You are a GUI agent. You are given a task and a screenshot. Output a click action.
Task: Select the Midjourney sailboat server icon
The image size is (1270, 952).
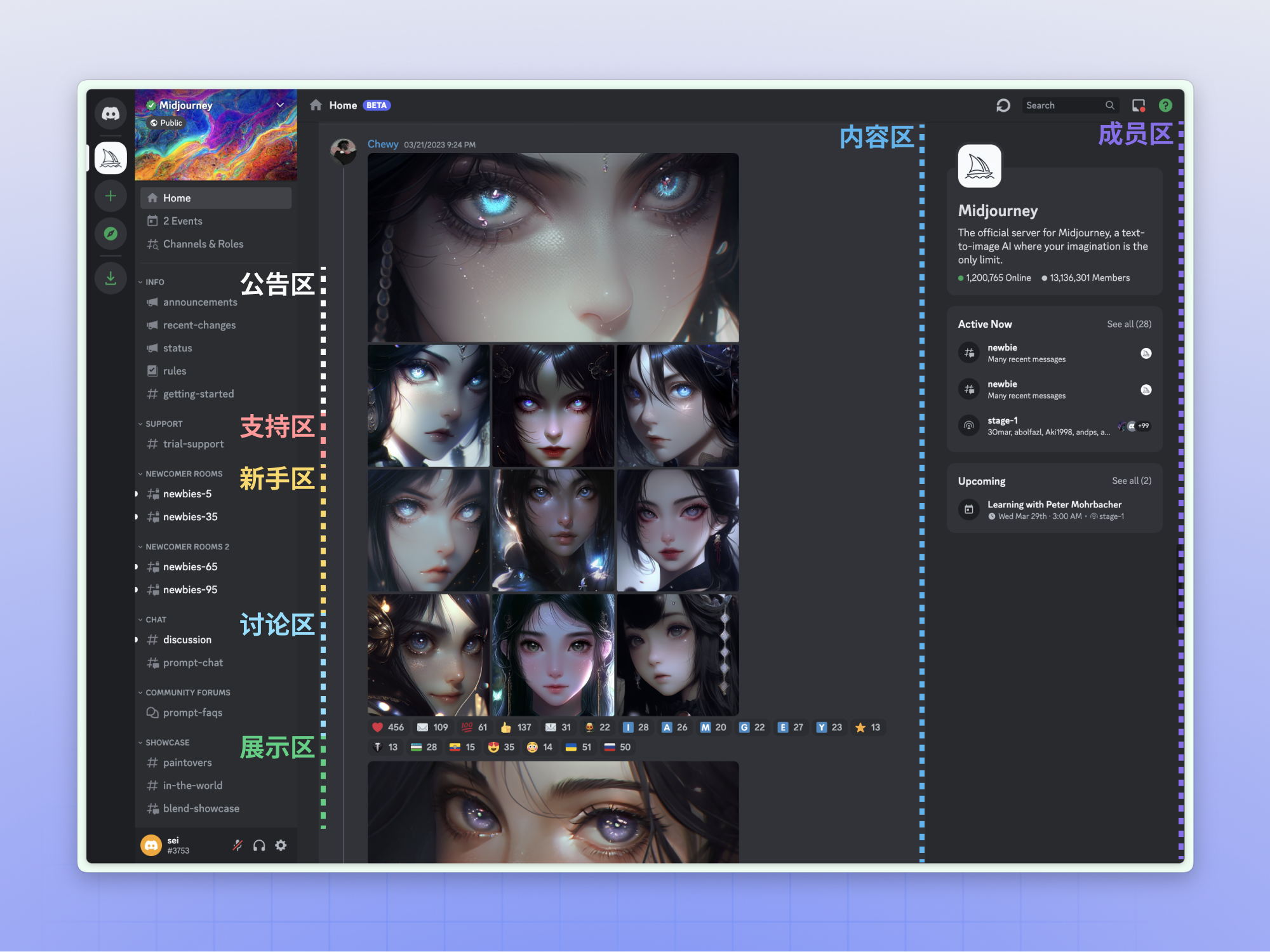(110, 158)
